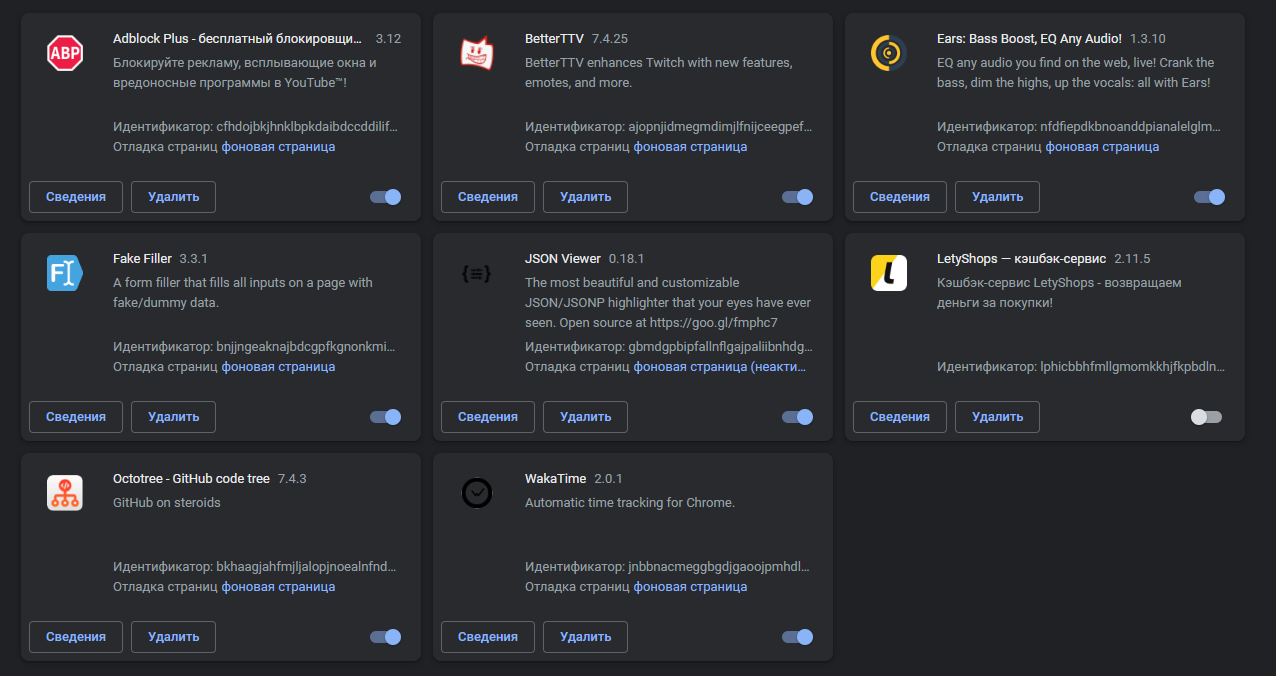Click the JSON Viewer braces icon
This screenshot has height=676, width=1276.
[477, 273]
